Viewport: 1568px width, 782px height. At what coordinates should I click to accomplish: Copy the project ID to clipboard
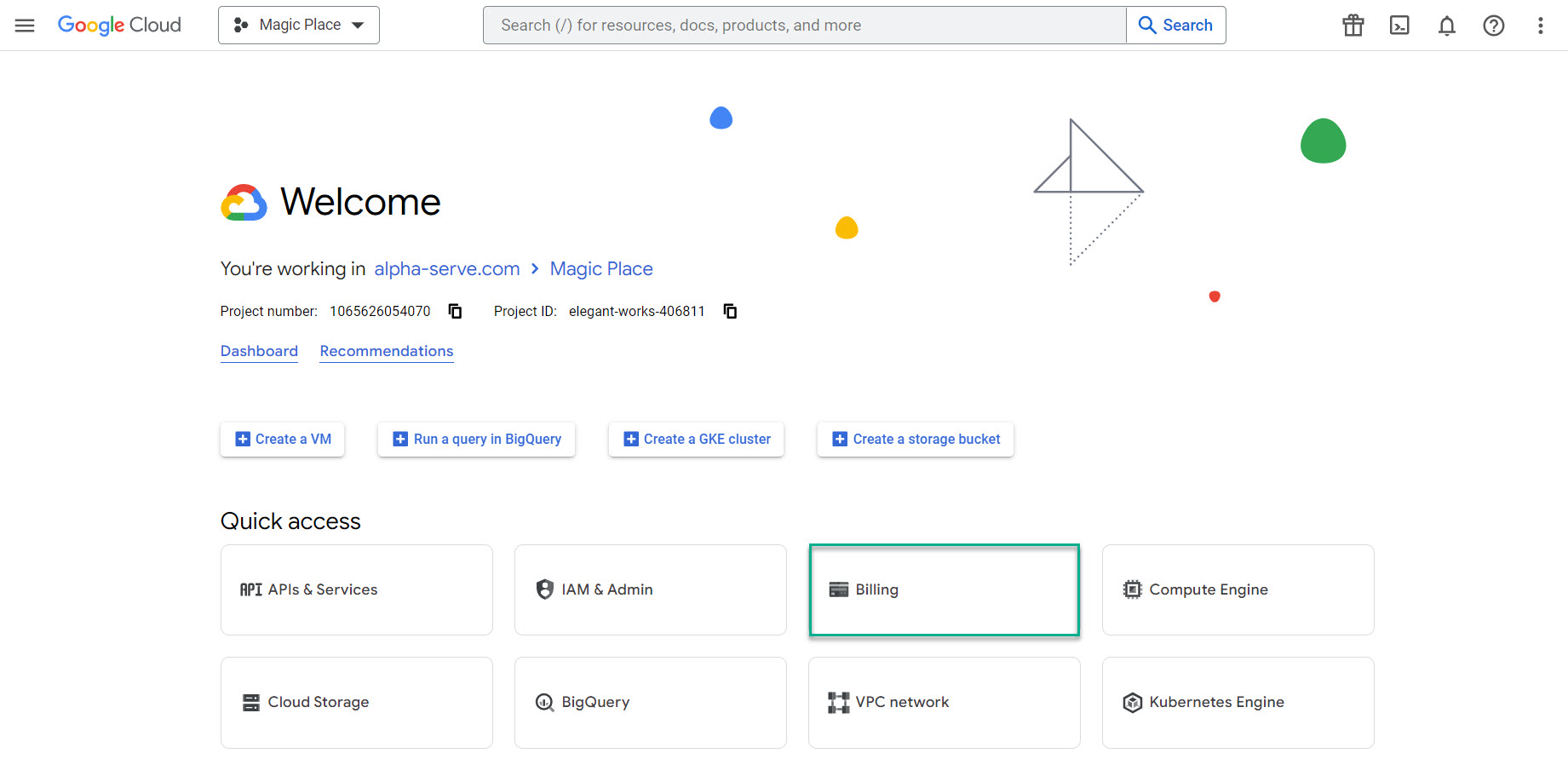tap(730, 311)
